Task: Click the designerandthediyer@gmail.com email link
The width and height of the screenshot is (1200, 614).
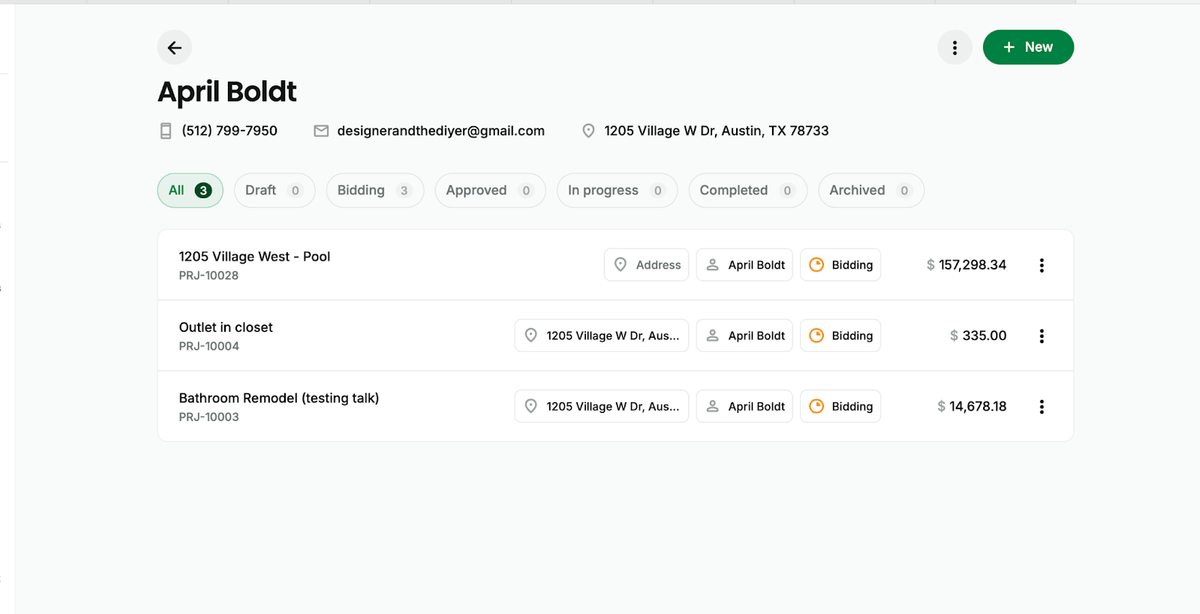Action: pos(441,131)
